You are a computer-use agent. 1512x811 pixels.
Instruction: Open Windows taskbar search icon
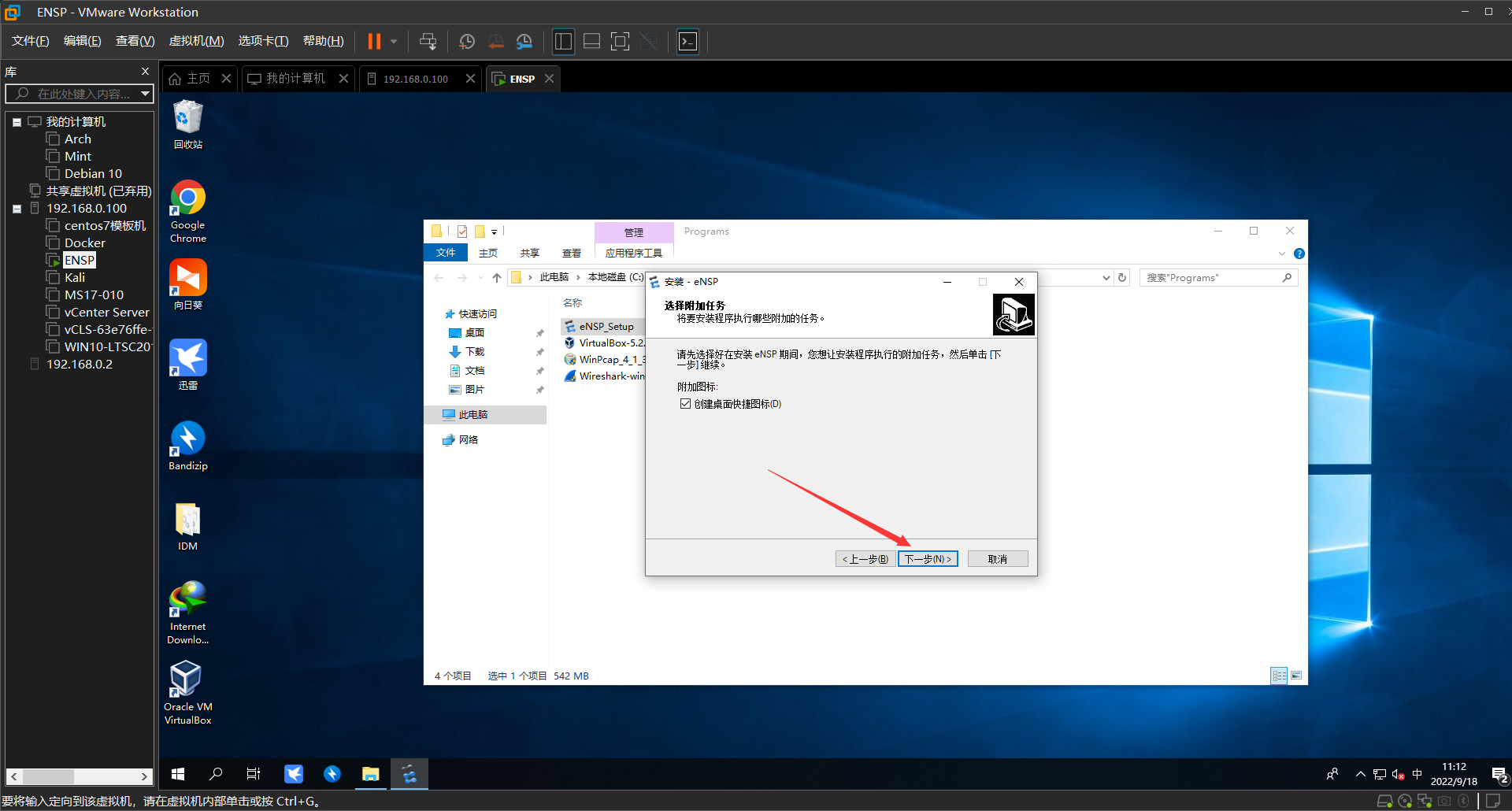point(216,775)
